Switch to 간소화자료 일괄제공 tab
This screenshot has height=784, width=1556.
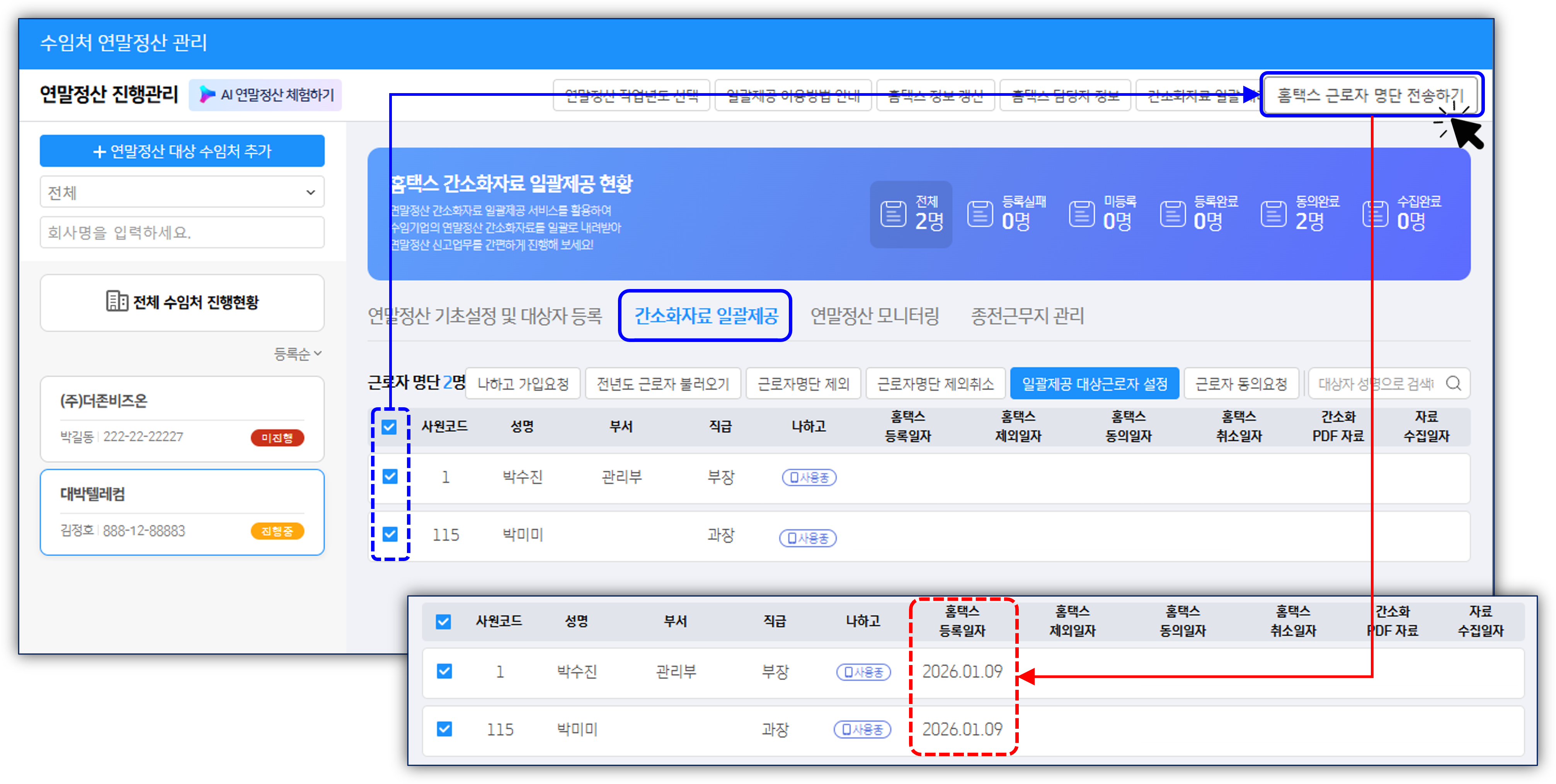(x=705, y=315)
